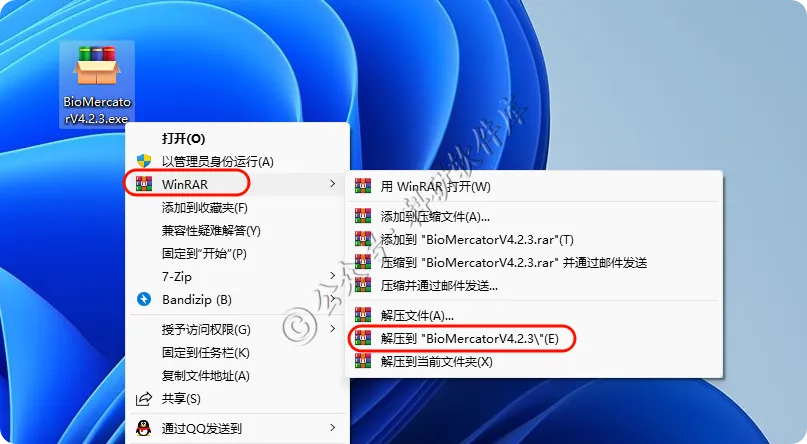Screen dimensions: 807x444
Task: Click WinRAR icon beside 添加到 "BioMercatorV4.2.3.rar"(T)
Action: (363, 239)
